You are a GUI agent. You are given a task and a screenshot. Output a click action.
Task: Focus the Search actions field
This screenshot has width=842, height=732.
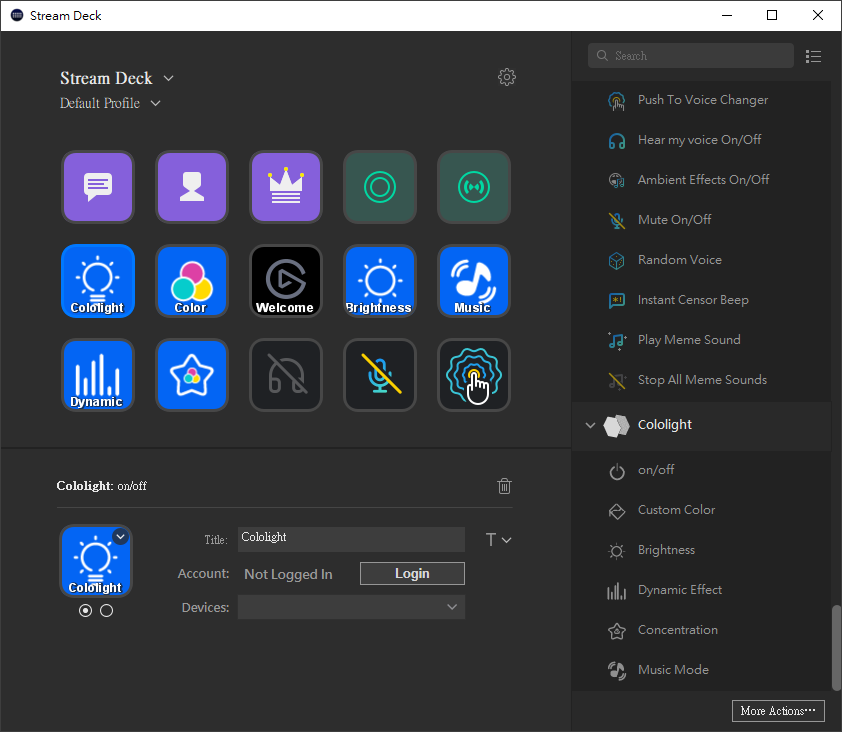click(x=691, y=56)
